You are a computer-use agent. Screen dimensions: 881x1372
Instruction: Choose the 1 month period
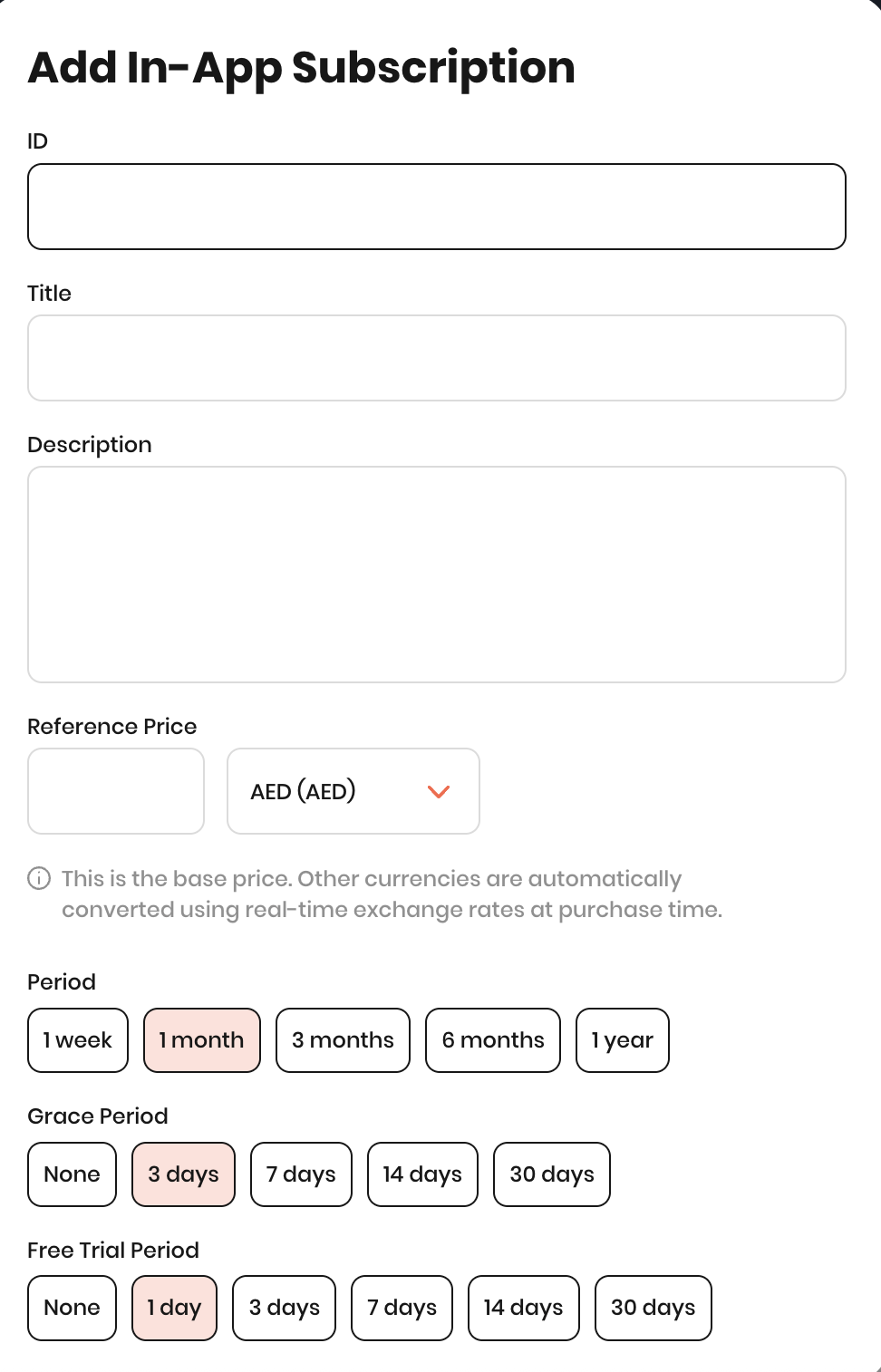pyautogui.click(x=202, y=1040)
